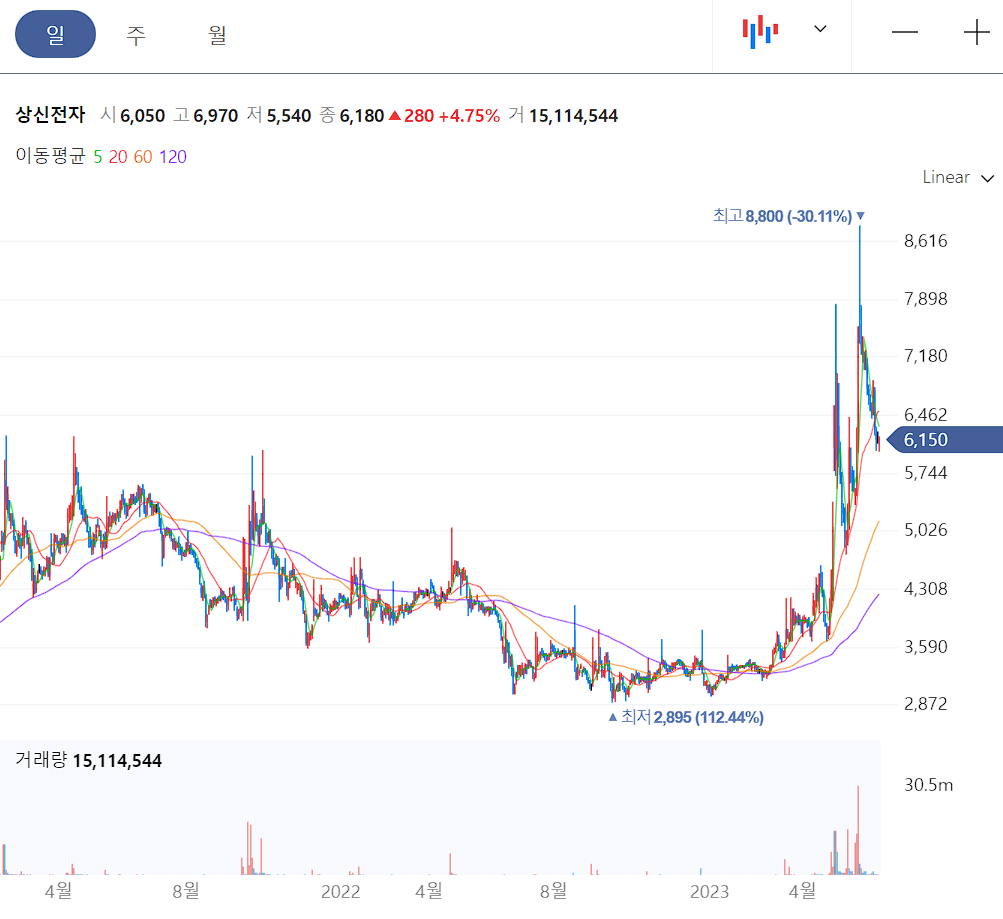
Task: Zoom in using the plus icon
Action: [x=975, y=33]
